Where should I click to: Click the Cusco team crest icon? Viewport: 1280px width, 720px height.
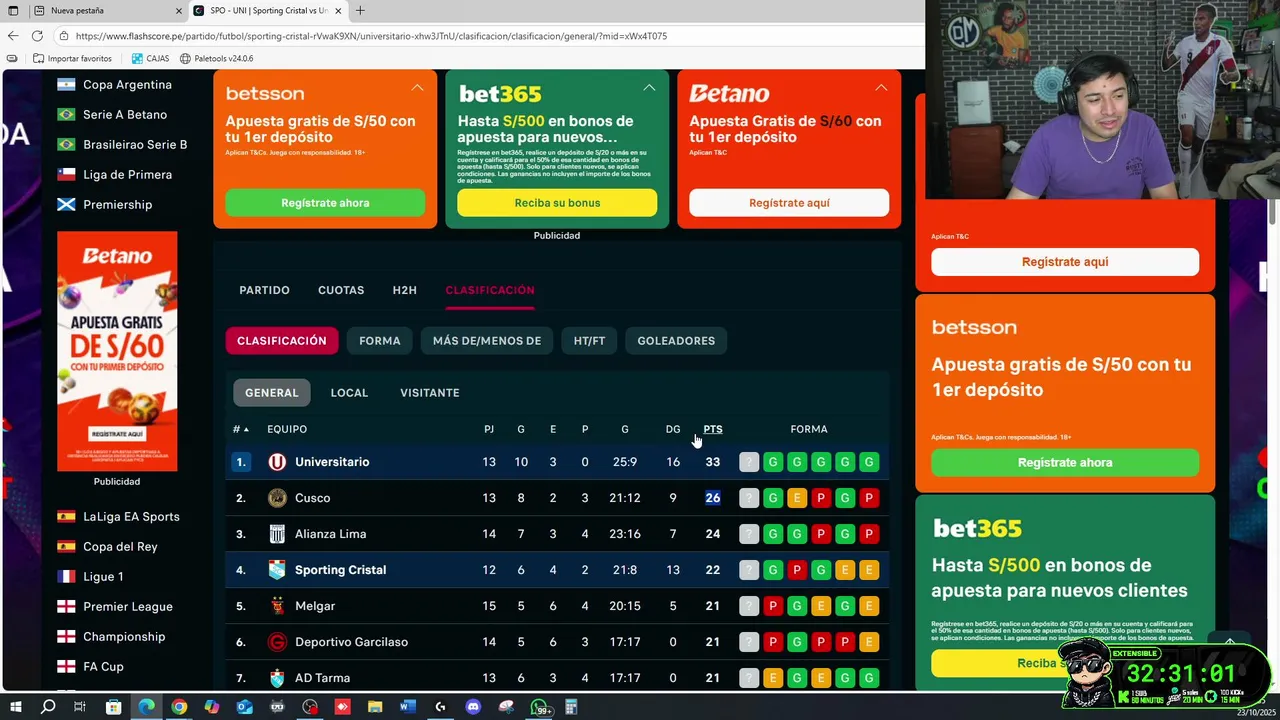(x=277, y=498)
